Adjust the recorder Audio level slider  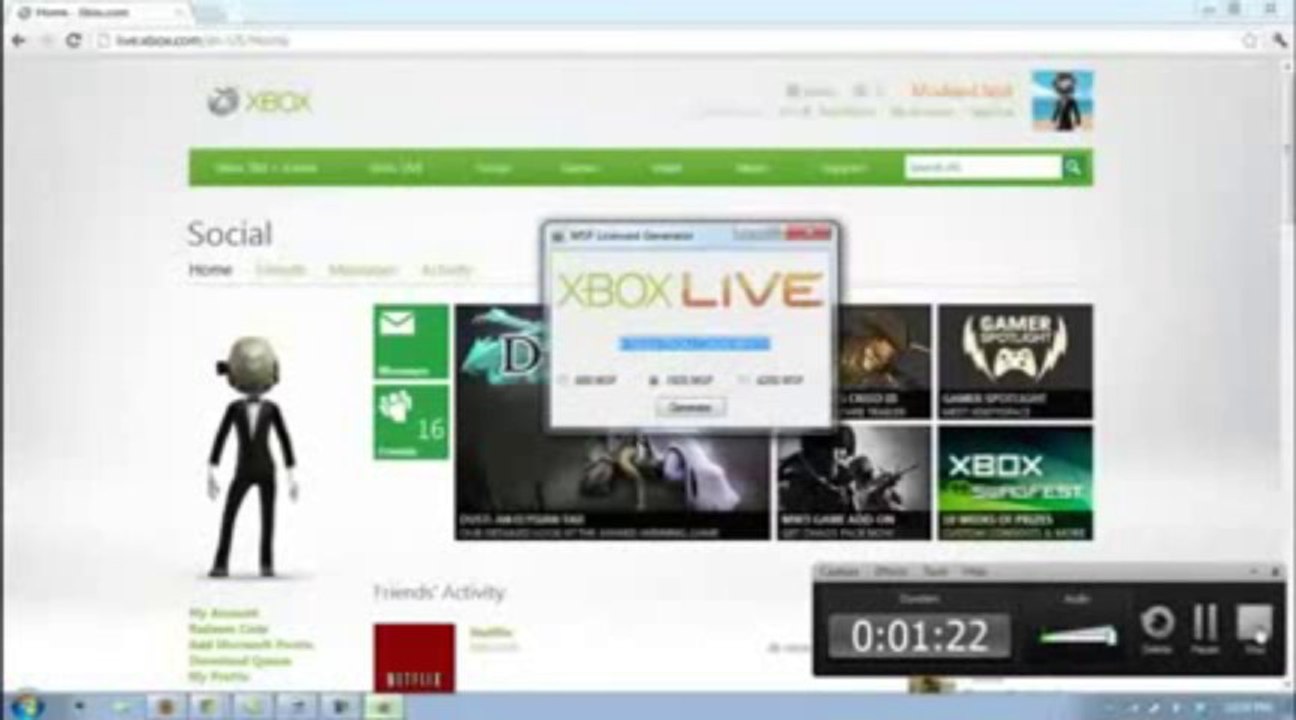click(1078, 635)
